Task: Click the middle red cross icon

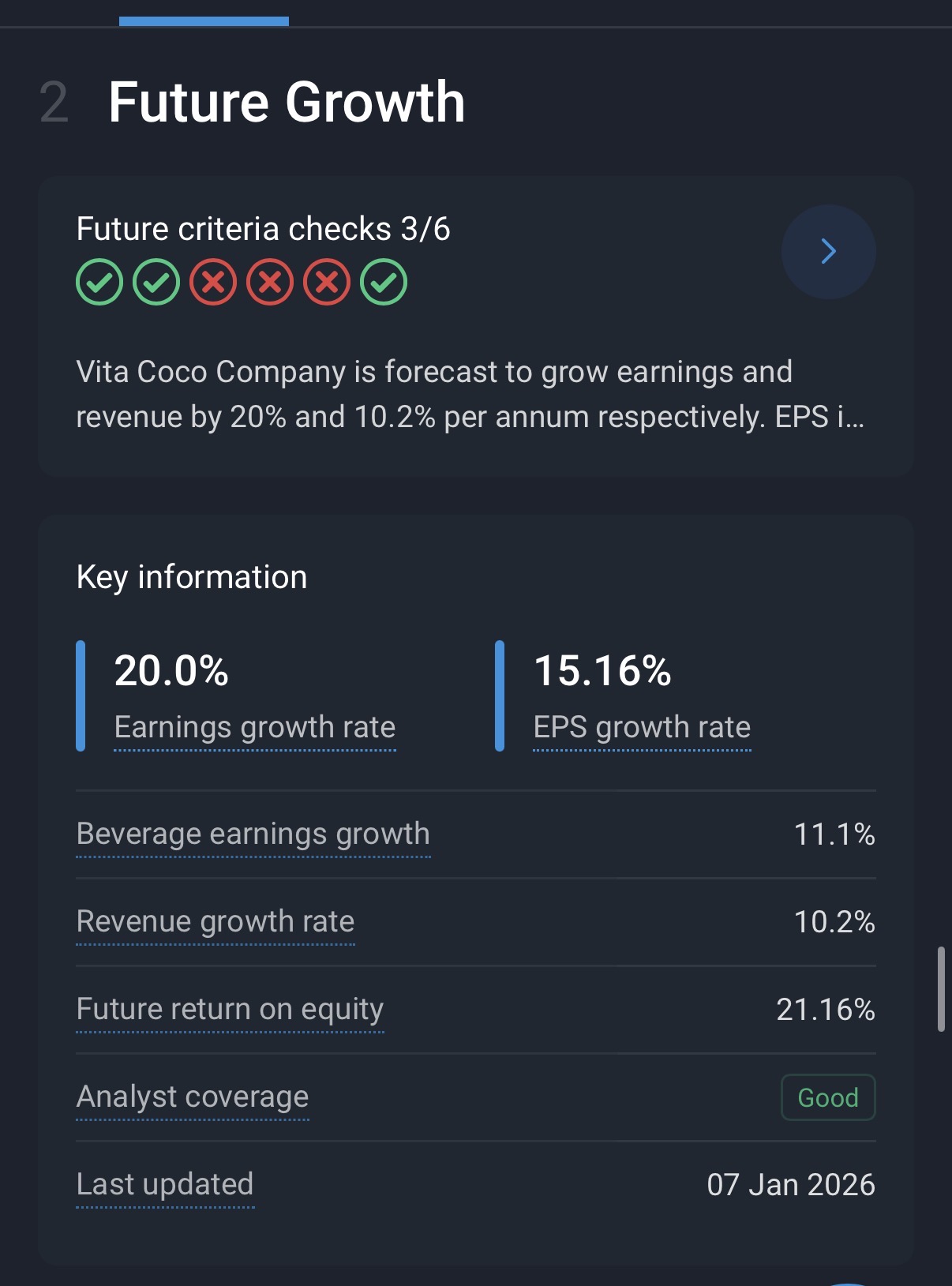Action: (270, 282)
